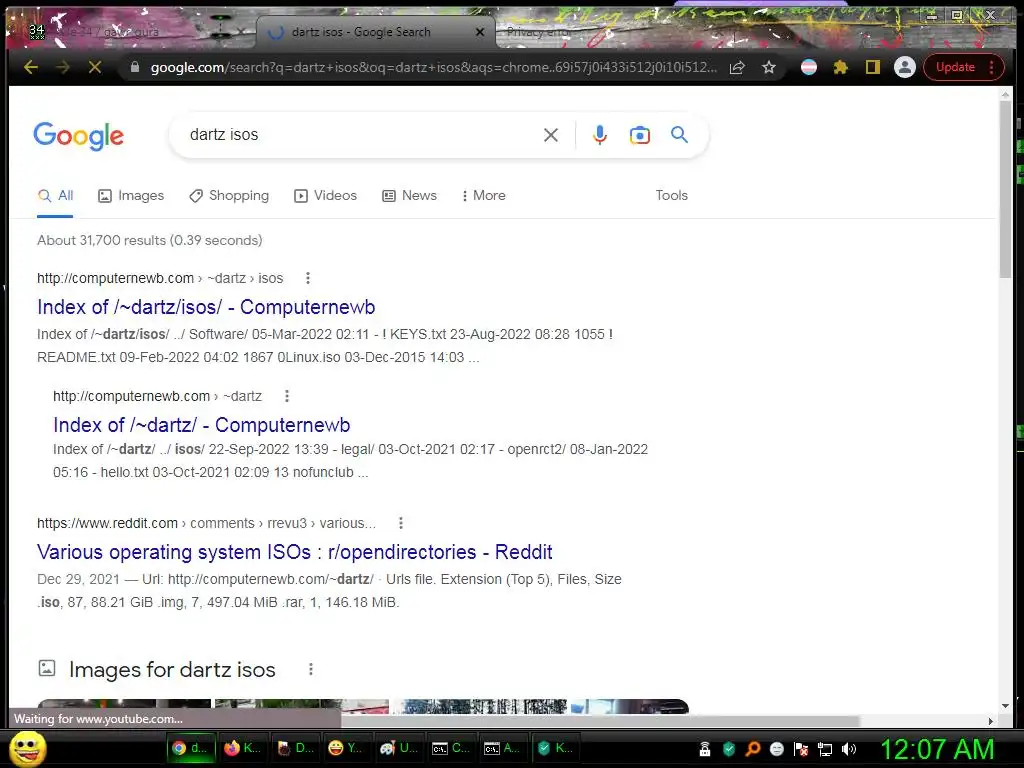Open the striped flag extension icon
The height and width of the screenshot is (768, 1024).
[808, 67]
